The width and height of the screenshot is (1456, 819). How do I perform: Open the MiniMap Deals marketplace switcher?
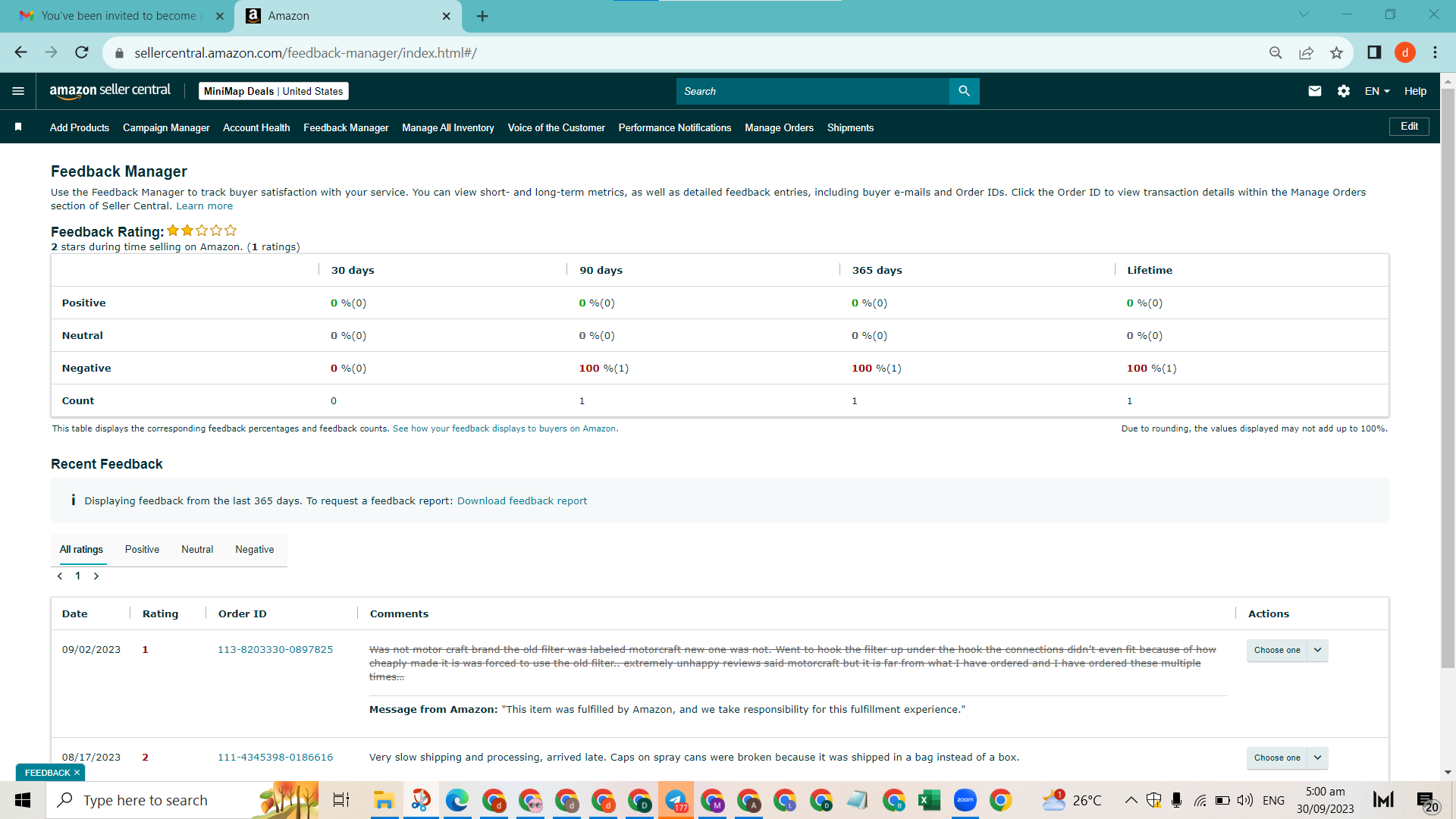(273, 91)
